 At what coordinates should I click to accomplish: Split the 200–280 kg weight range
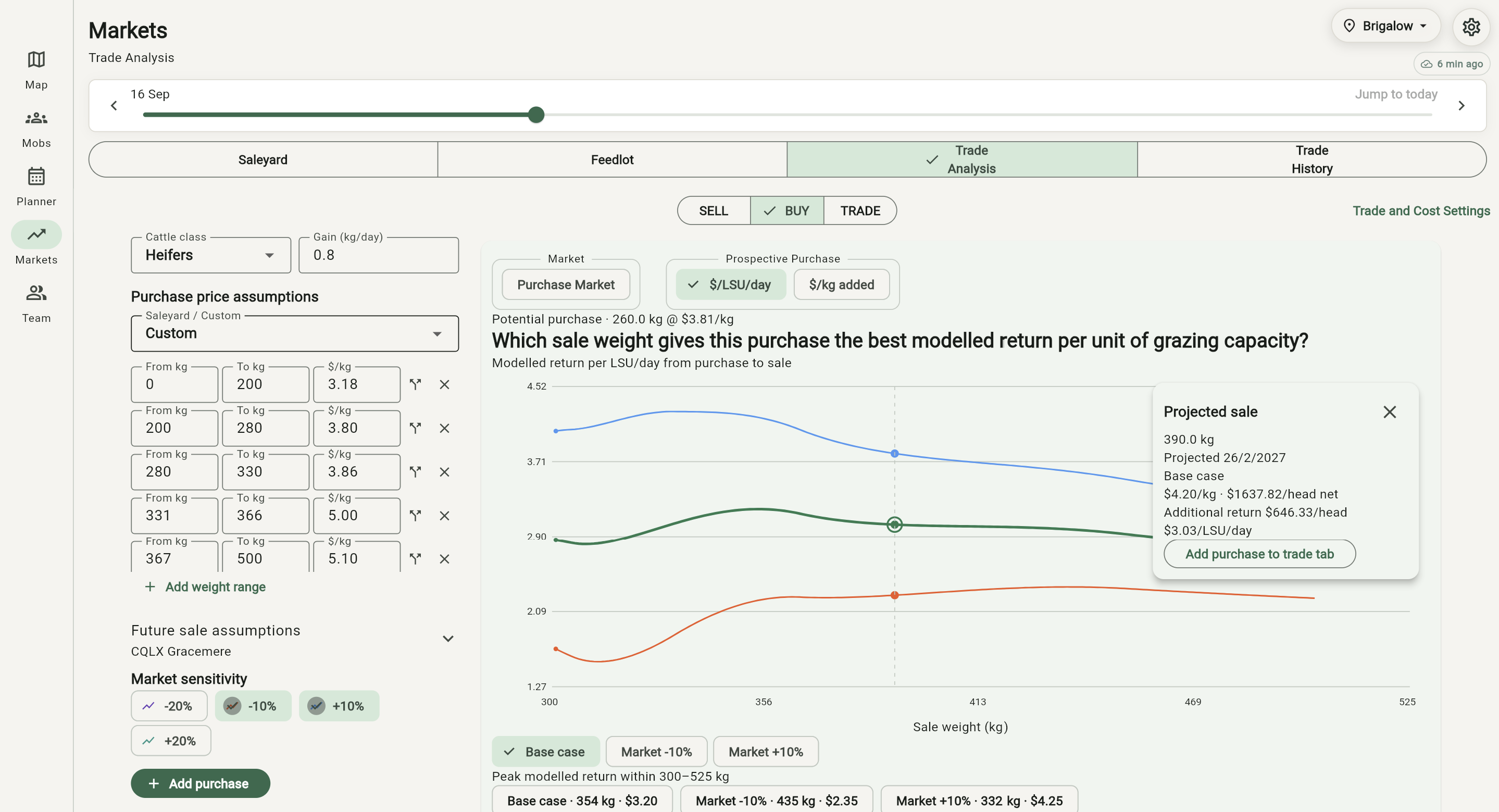[415, 428]
